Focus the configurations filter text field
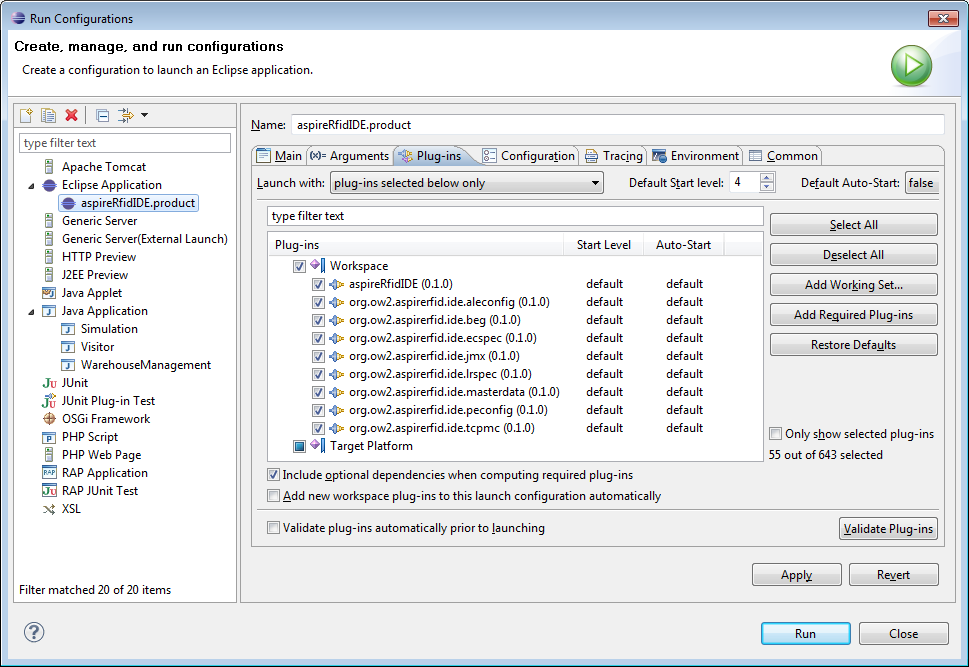The image size is (969, 667). (x=125, y=143)
